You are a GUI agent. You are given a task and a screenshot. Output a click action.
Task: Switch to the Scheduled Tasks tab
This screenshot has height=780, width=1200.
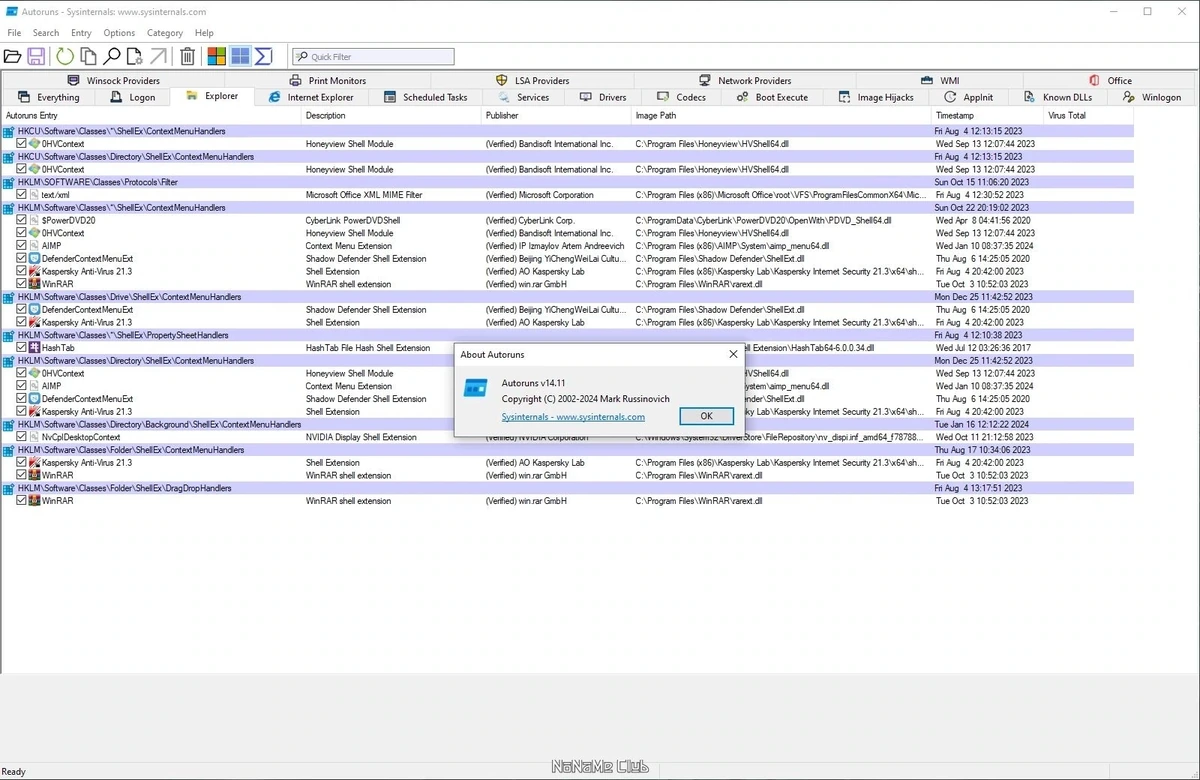pyautogui.click(x=425, y=97)
